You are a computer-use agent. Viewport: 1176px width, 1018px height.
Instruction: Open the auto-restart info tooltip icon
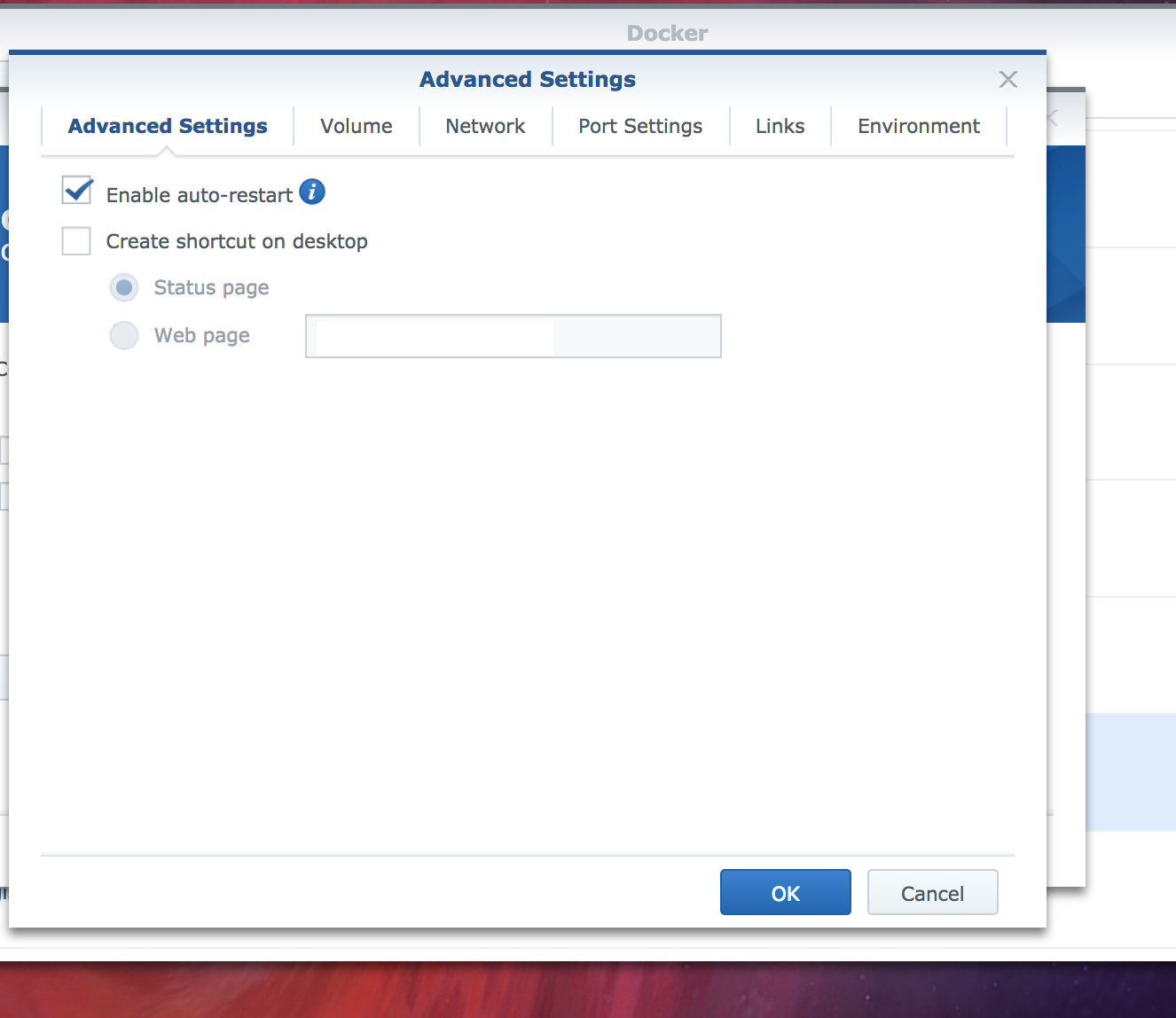(x=312, y=192)
